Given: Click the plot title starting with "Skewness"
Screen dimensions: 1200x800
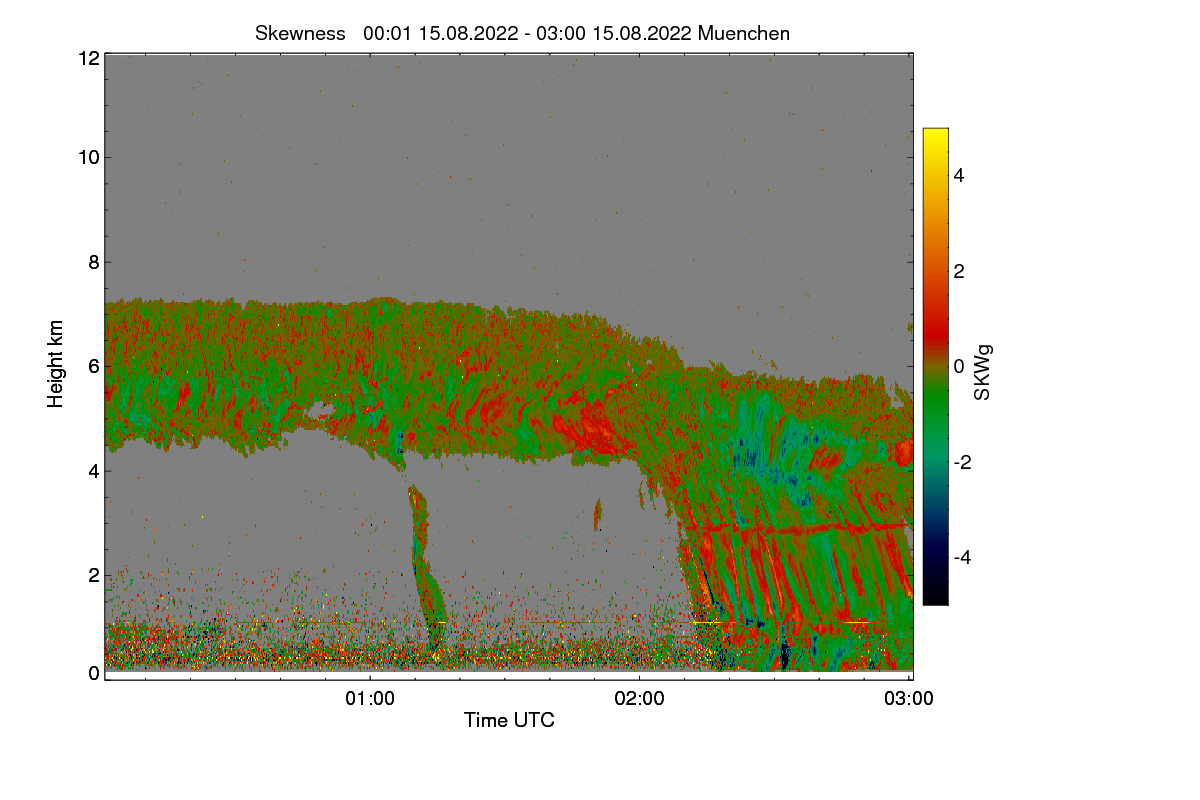Looking at the screenshot, I should pos(522,33).
